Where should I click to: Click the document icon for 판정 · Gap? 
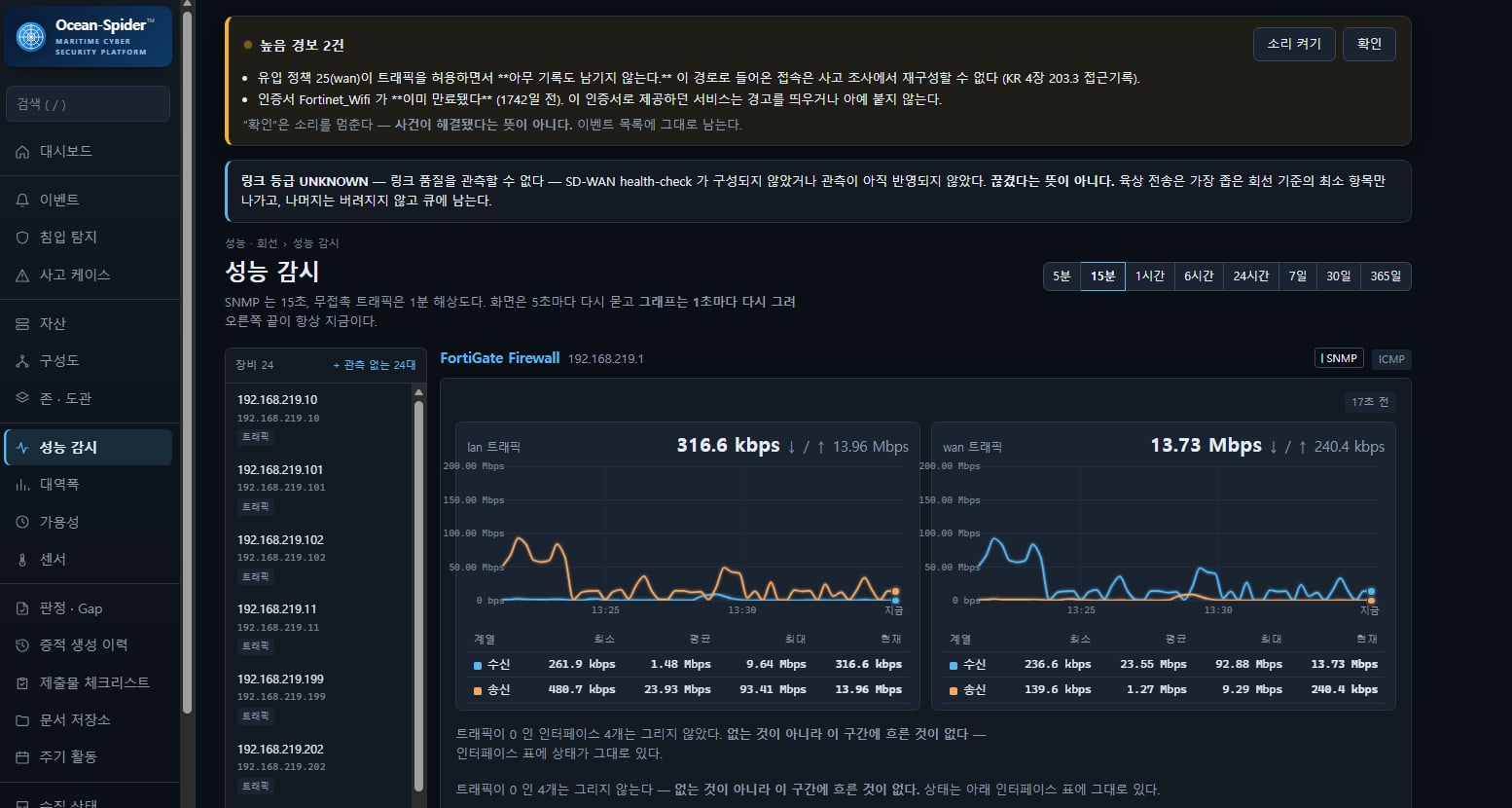[22, 608]
